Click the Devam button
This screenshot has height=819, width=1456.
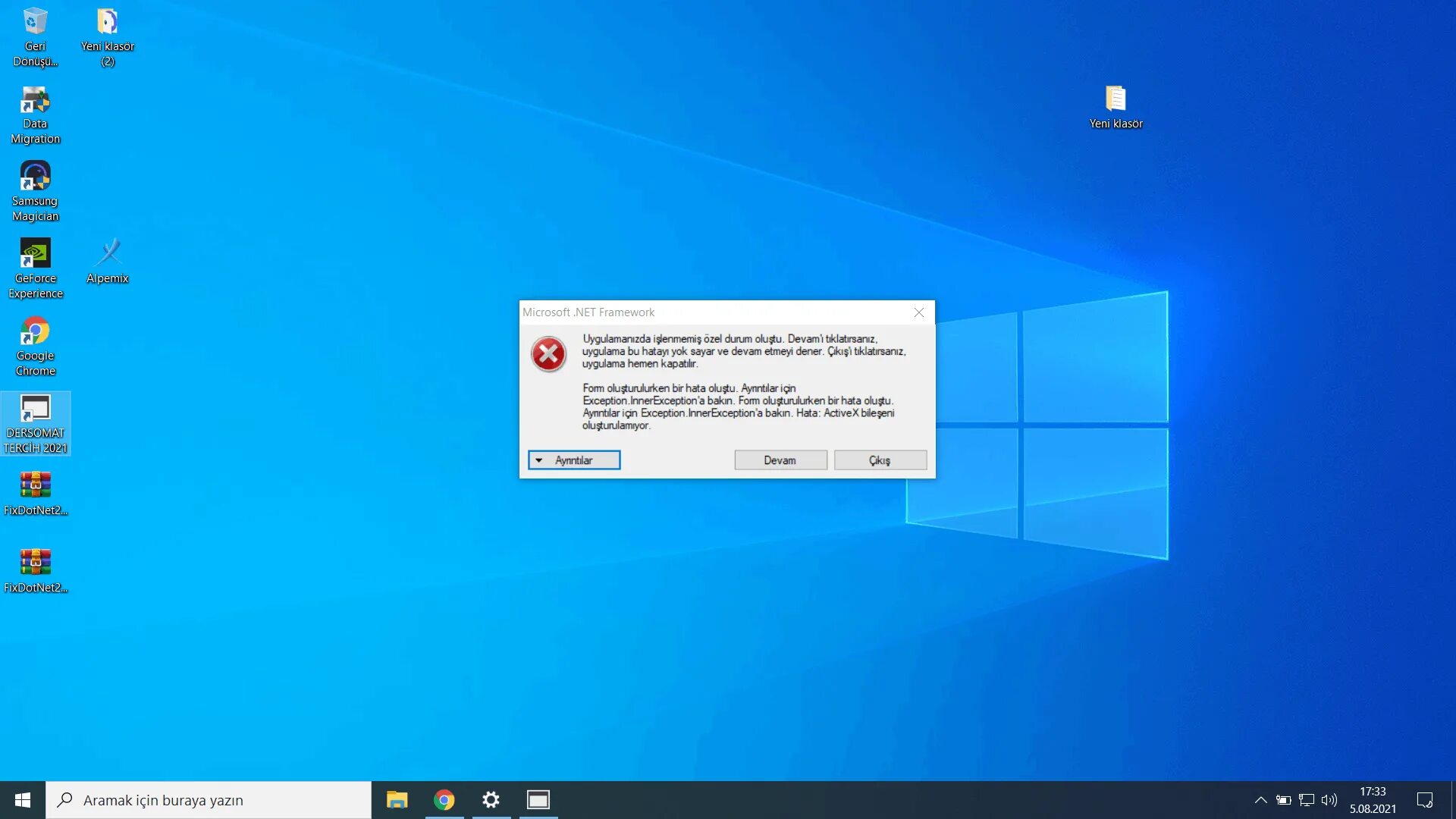coord(780,460)
